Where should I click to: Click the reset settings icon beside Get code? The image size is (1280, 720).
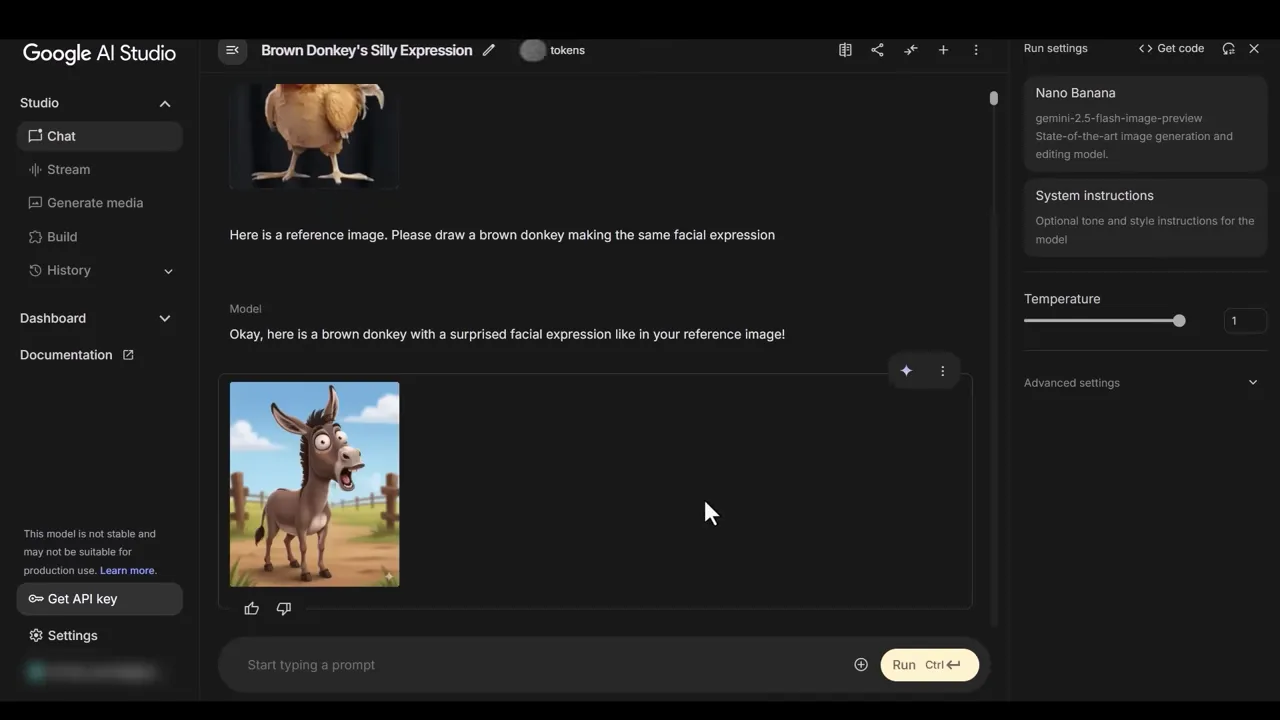[1228, 48]
